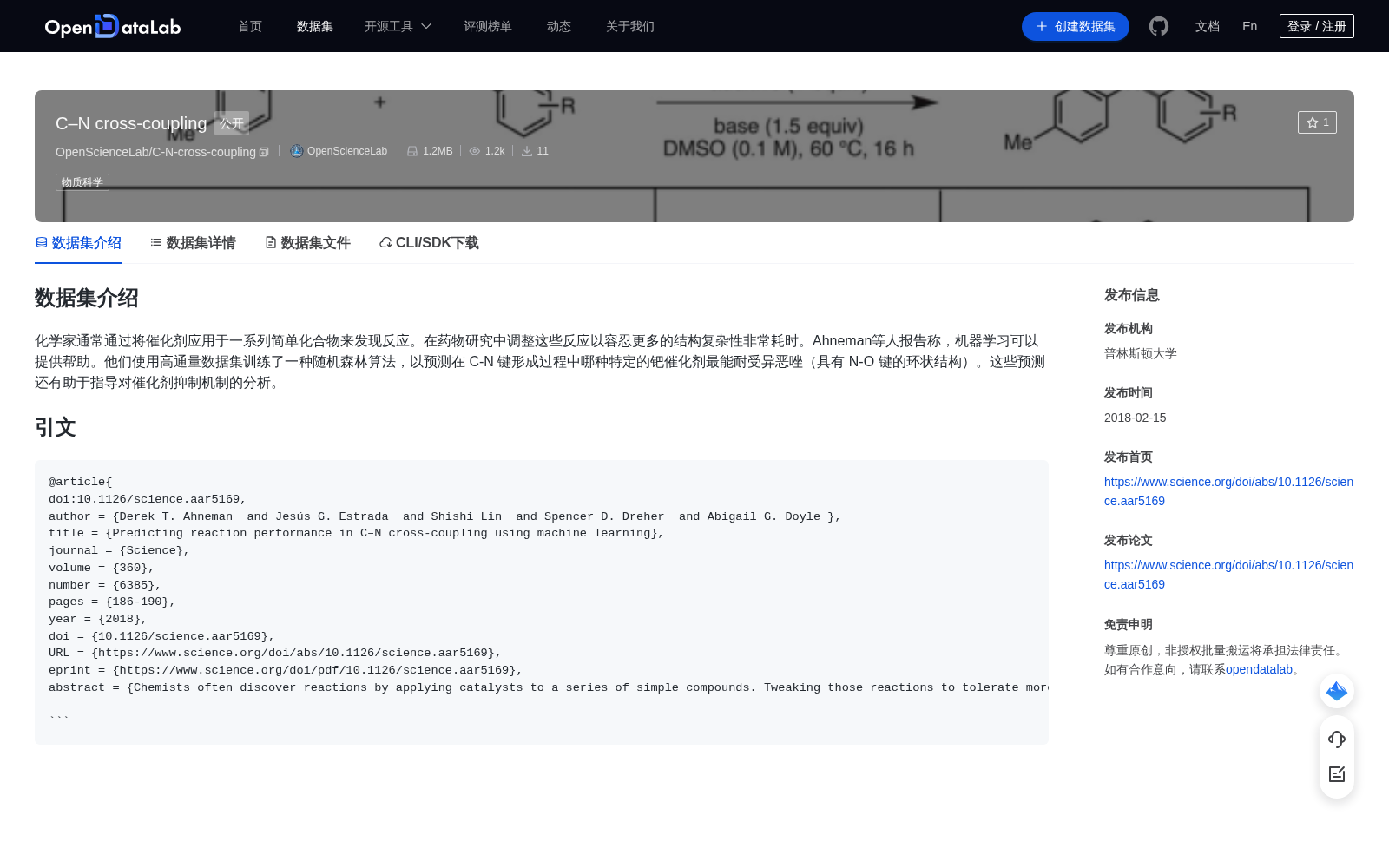The width and height of the screenshot is (1389, 868).
Task: Click the OpenScienceLab organization name
Action: click(347, 151)
